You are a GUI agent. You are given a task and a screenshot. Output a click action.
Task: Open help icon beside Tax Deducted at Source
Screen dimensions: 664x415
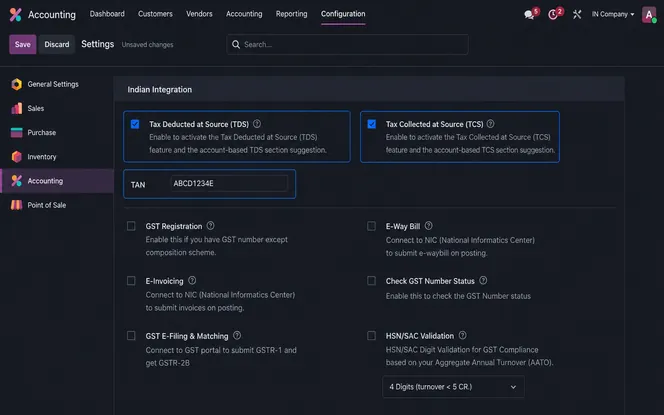257,124
